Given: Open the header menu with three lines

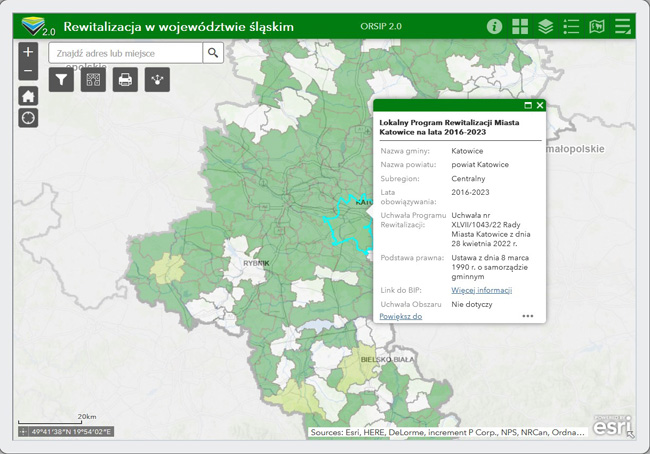Looking at the screenshot, I should [623, 27].
